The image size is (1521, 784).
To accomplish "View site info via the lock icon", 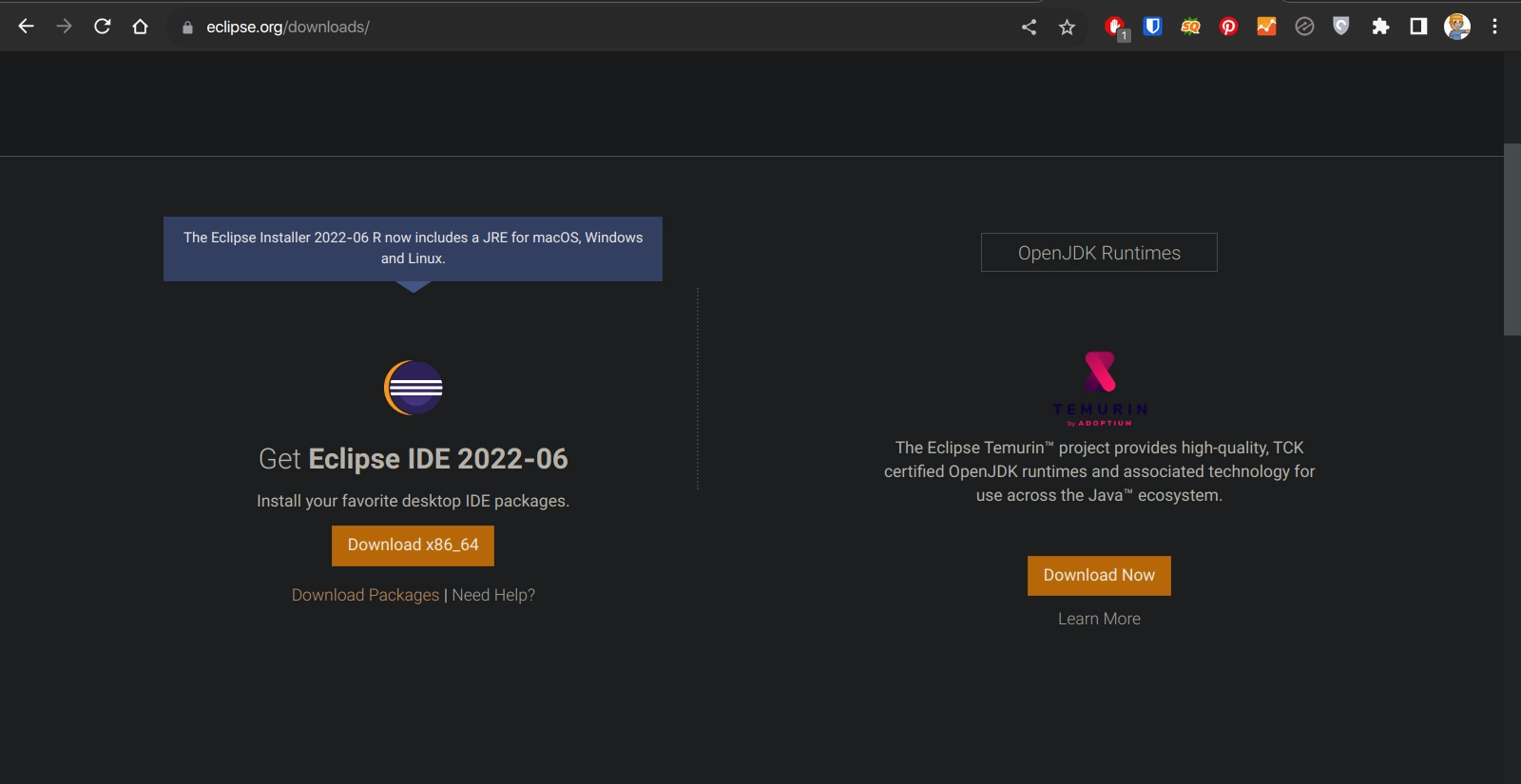I will point(187,28).
